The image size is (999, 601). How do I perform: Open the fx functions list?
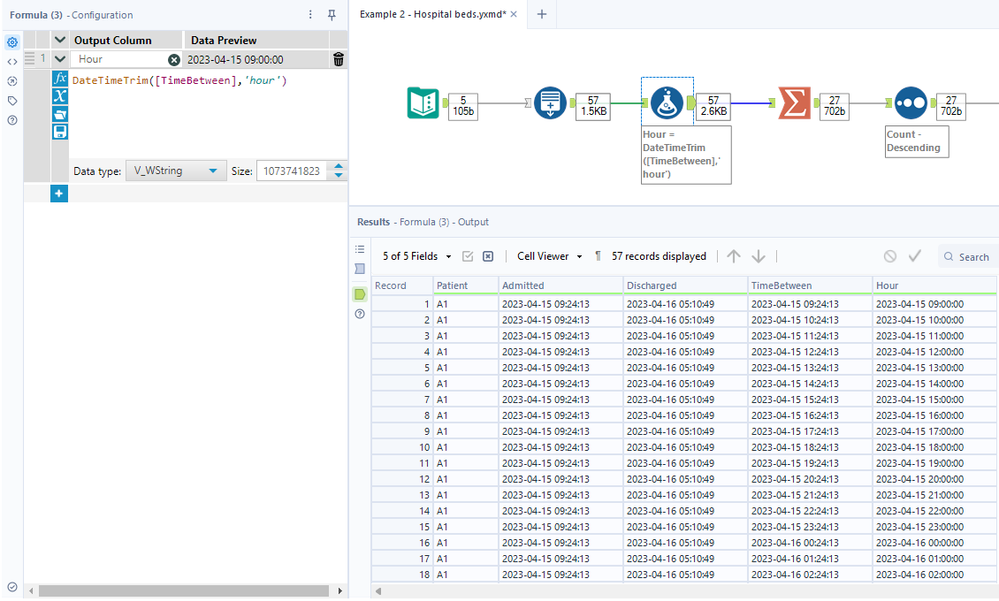tap(60, 78)
